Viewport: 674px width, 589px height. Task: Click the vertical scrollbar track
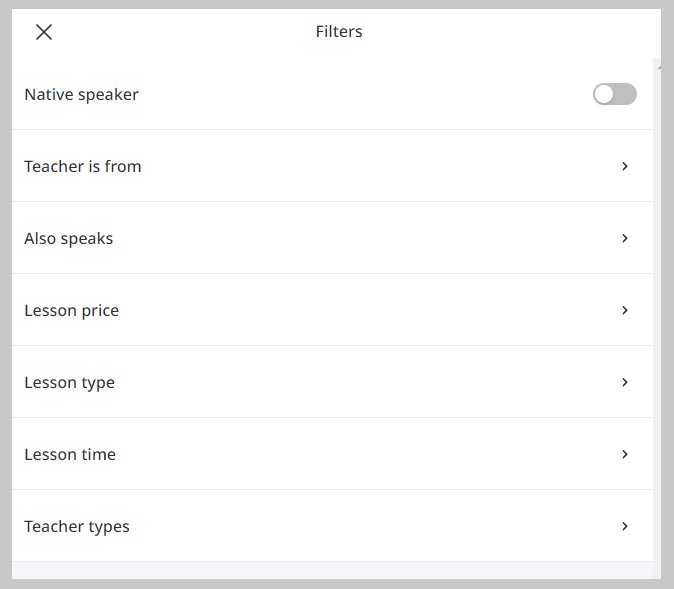pyautogui.click(x=657, y=322)
